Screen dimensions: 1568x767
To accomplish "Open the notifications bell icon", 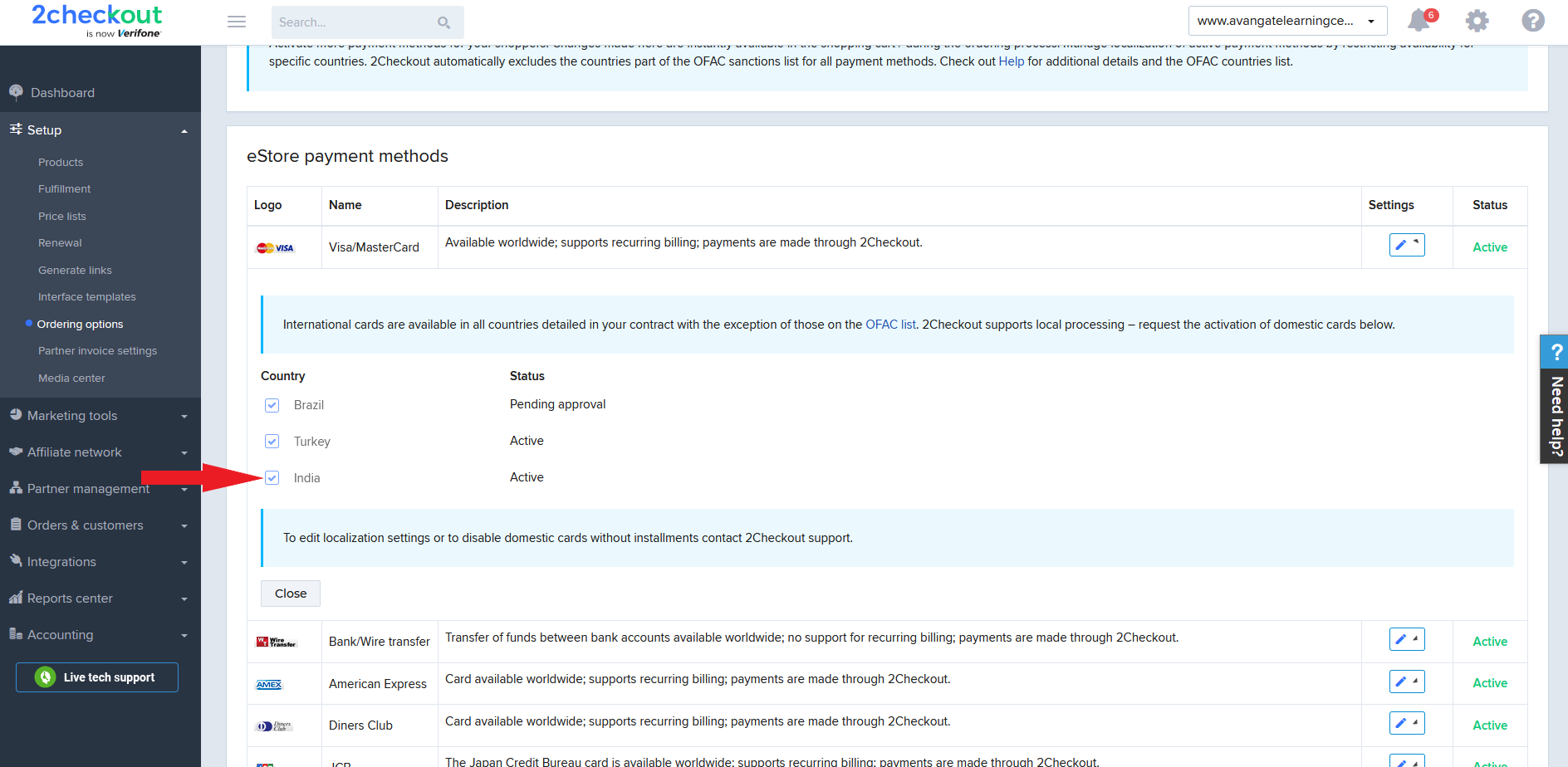I will click(x=1419, y=21).
